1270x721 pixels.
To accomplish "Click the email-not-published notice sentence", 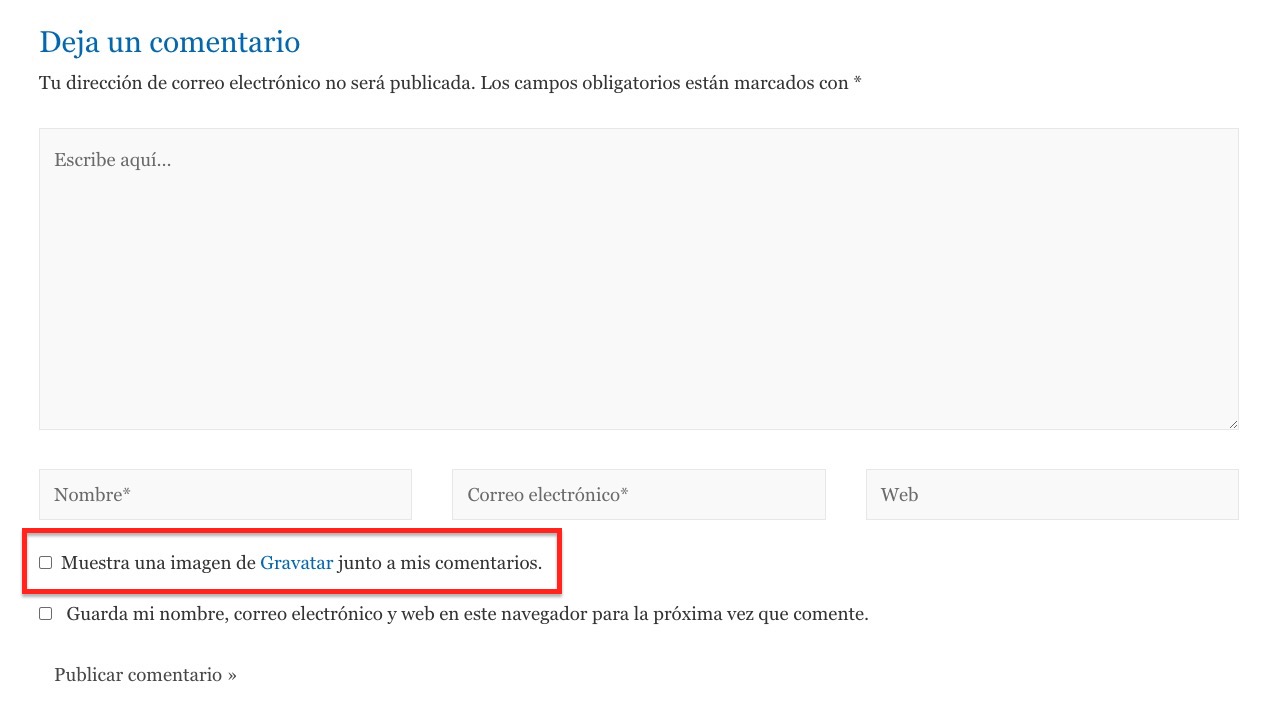I will tap(256, 83).
